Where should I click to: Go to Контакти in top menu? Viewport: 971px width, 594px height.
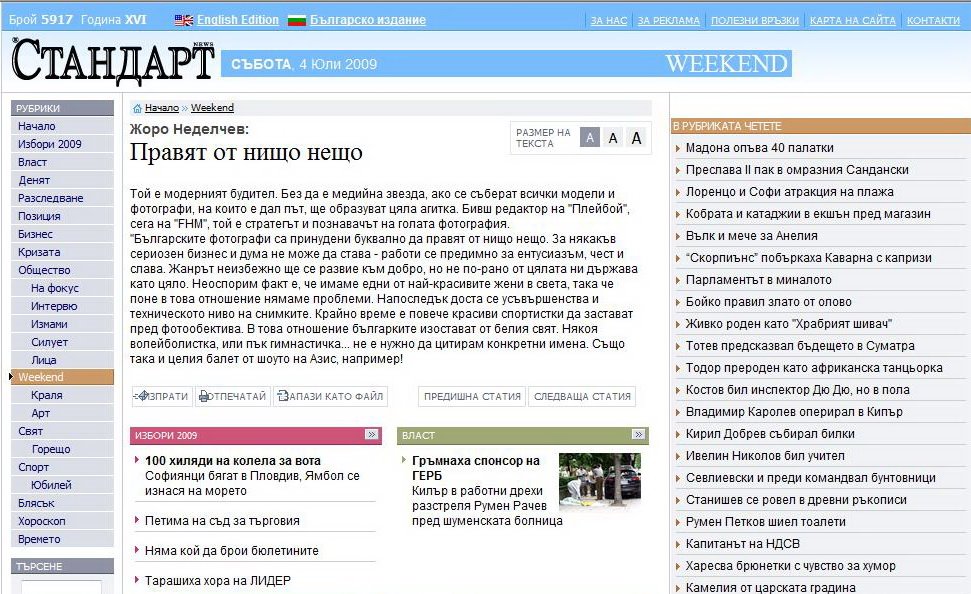pos(932,20)
